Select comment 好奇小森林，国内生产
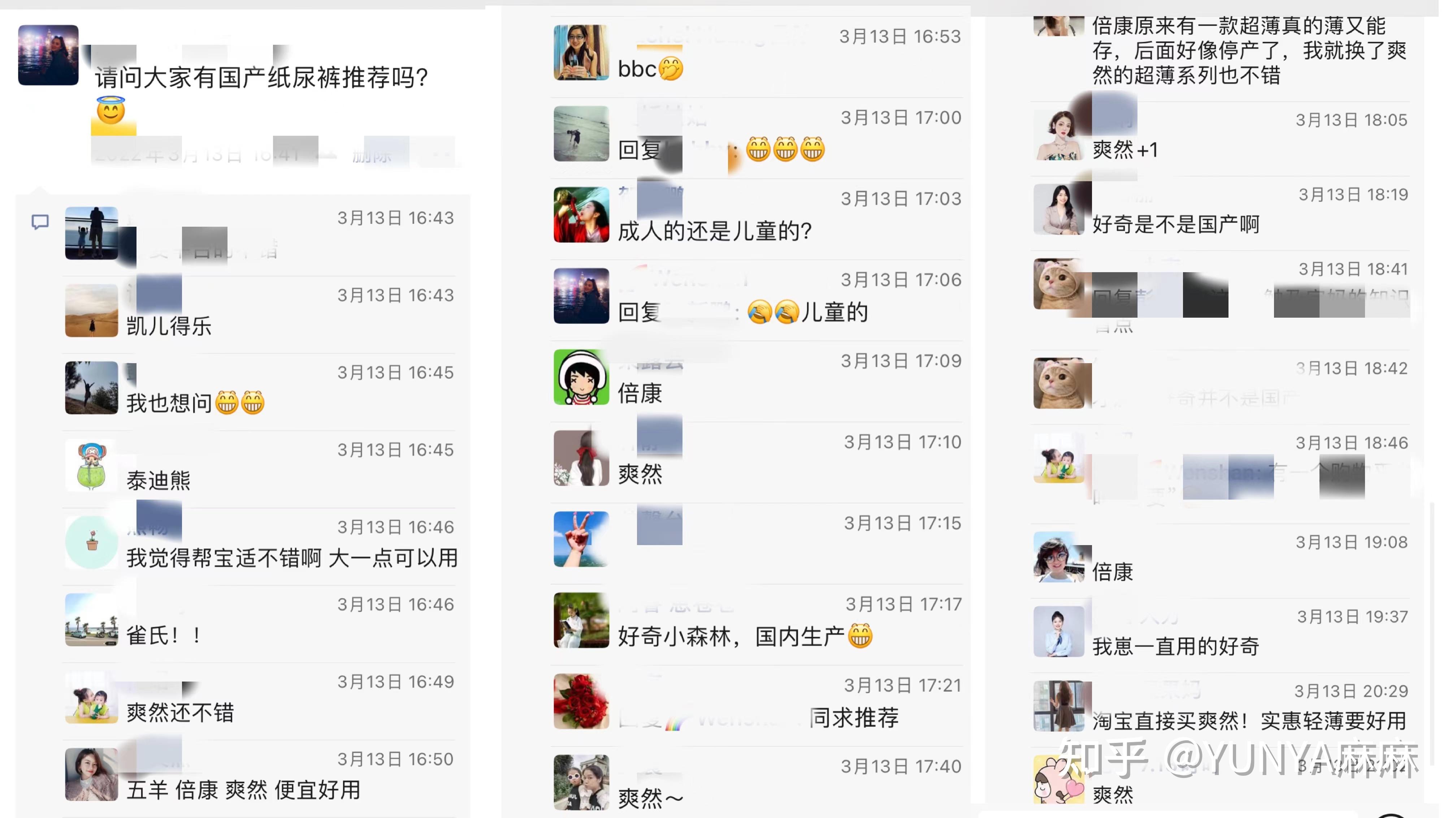 pos(745,636)
